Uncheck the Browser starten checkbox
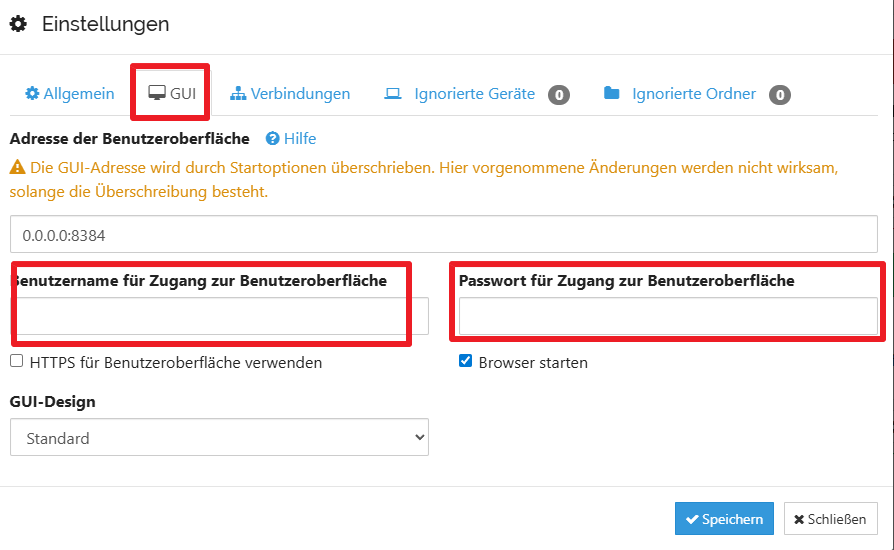Image resolution: width=894 pixels, height=550 pixels. tap(465, 361)
